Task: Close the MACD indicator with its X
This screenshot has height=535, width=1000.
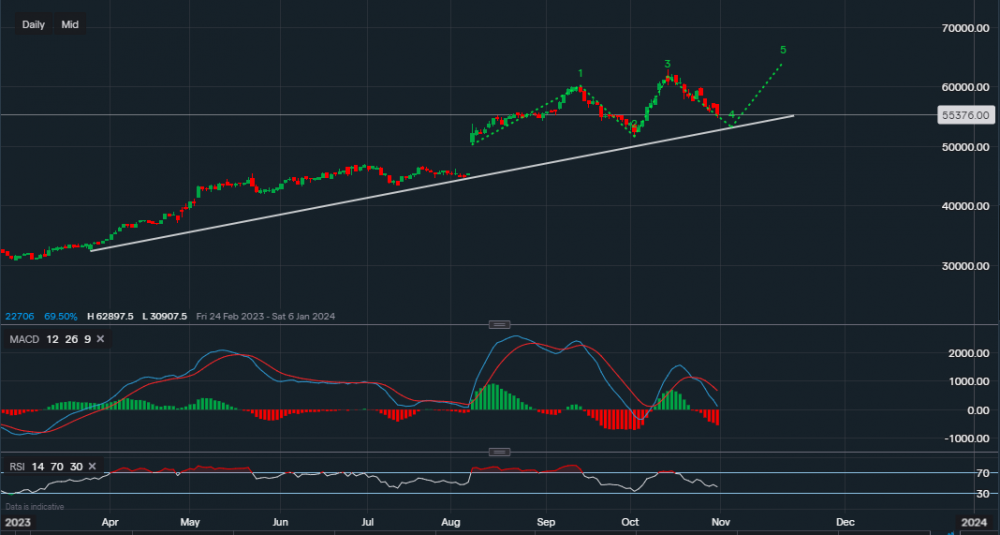Action: [x=101, y=340]
